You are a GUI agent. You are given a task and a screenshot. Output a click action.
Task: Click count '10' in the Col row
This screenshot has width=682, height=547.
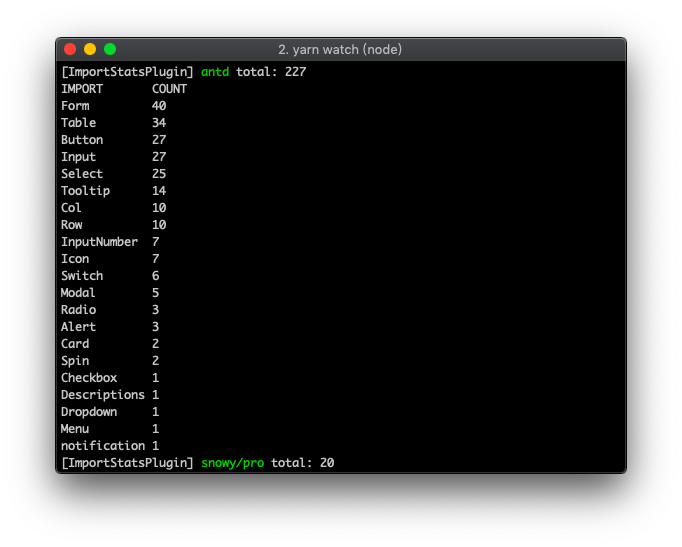point(159,207)
